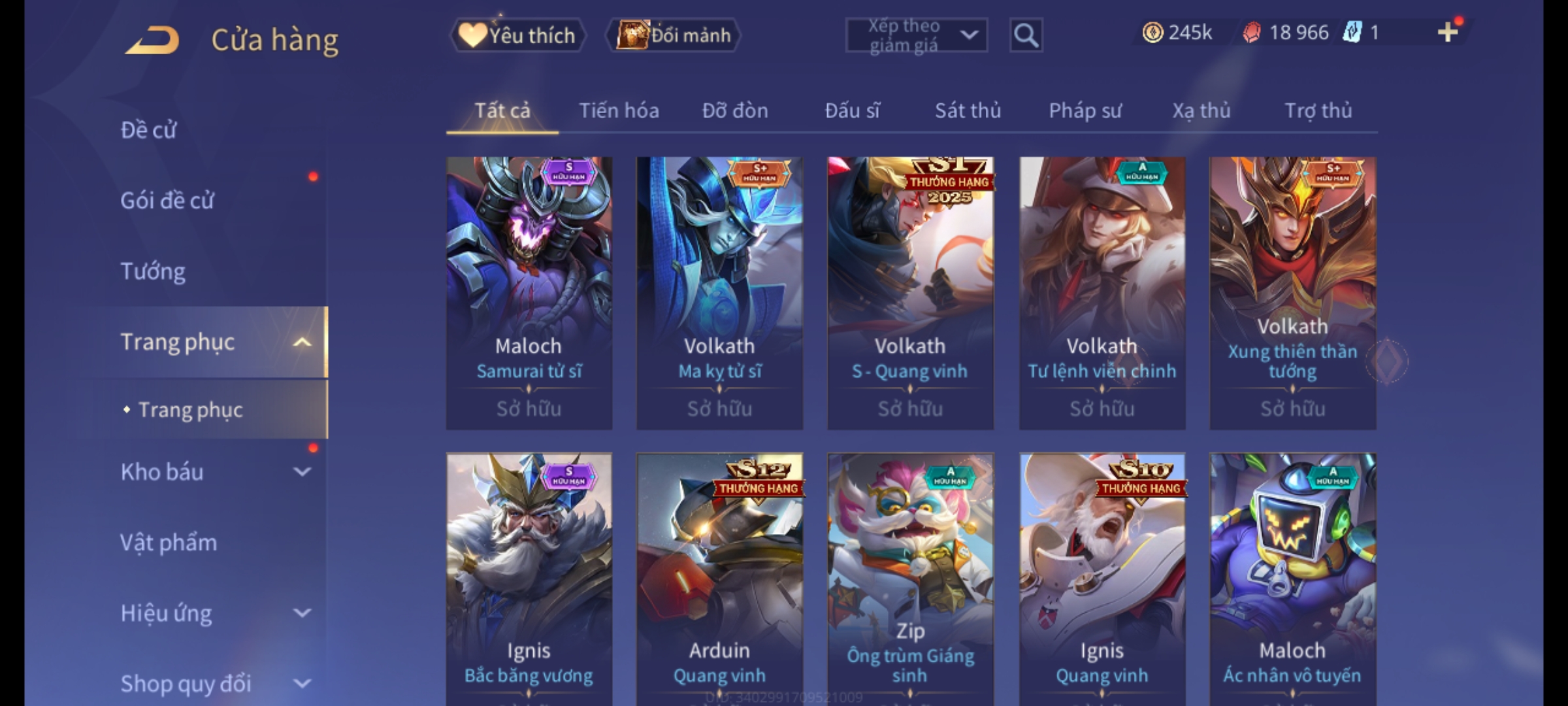
Task: Tap the plus icon to add currency
Action: click(1448, 32)
